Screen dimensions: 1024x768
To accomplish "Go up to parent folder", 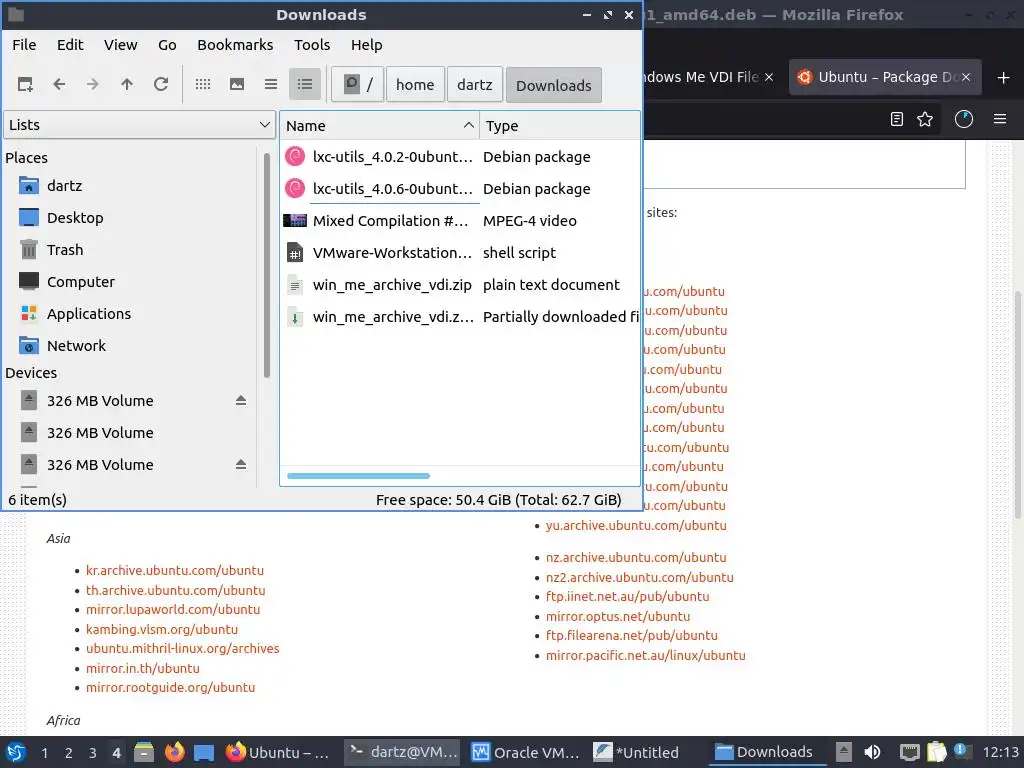I will click(x=127, y=84).
